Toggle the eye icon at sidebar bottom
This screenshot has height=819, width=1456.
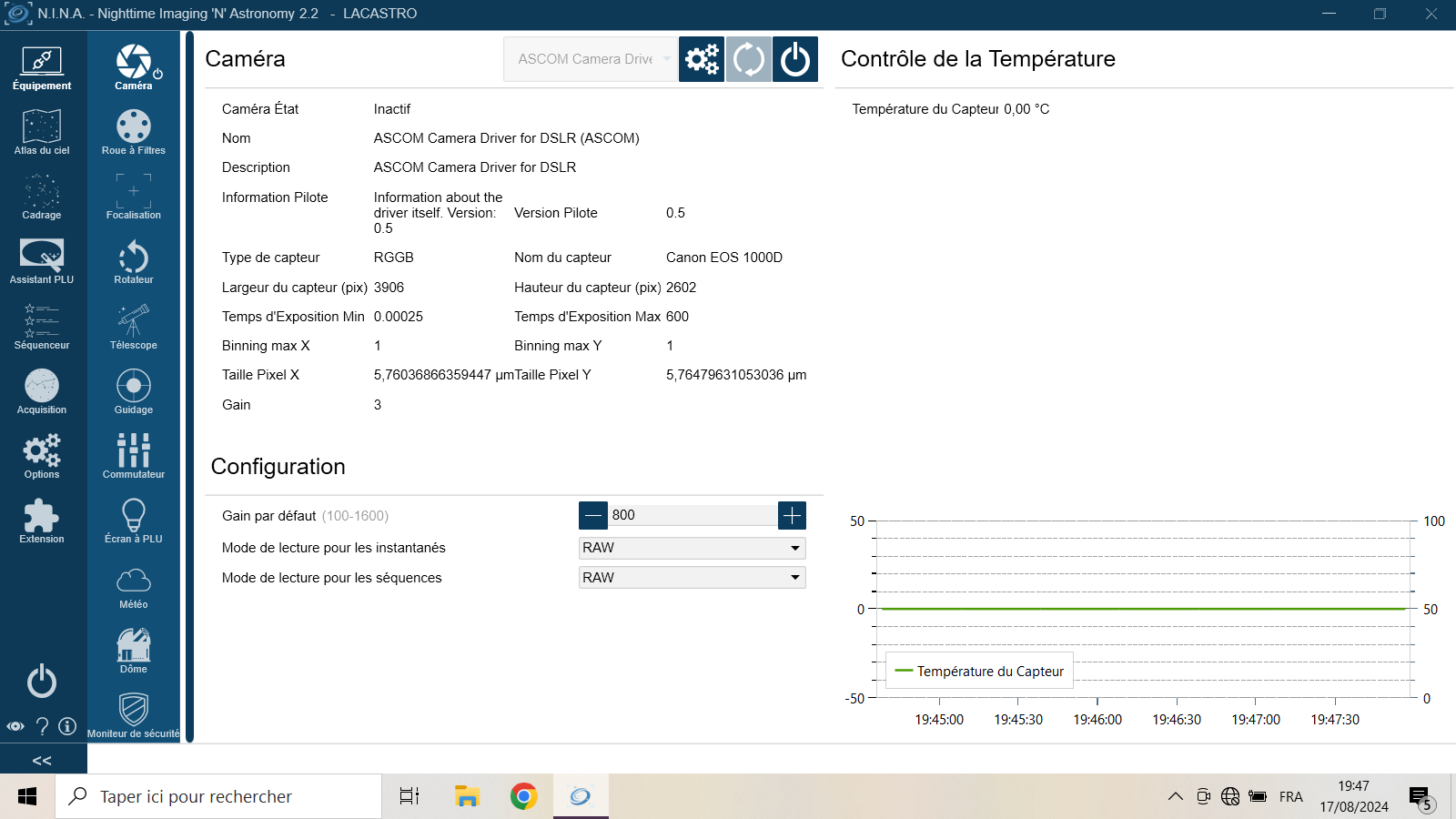click(x=15, y=726)
